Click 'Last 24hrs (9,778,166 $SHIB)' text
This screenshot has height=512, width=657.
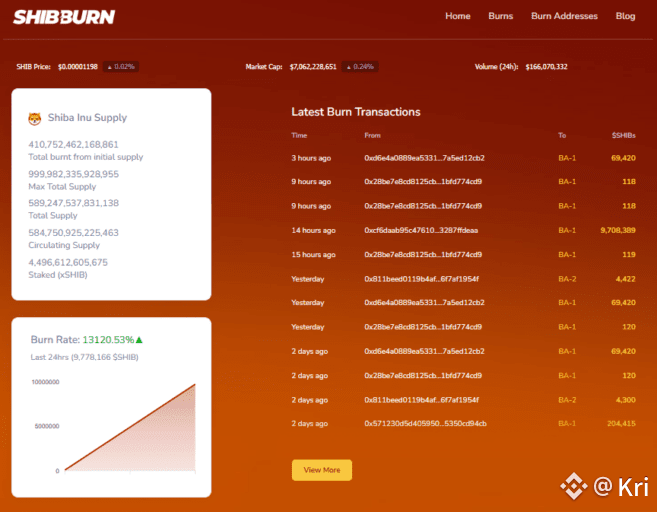tap(85, 357)
